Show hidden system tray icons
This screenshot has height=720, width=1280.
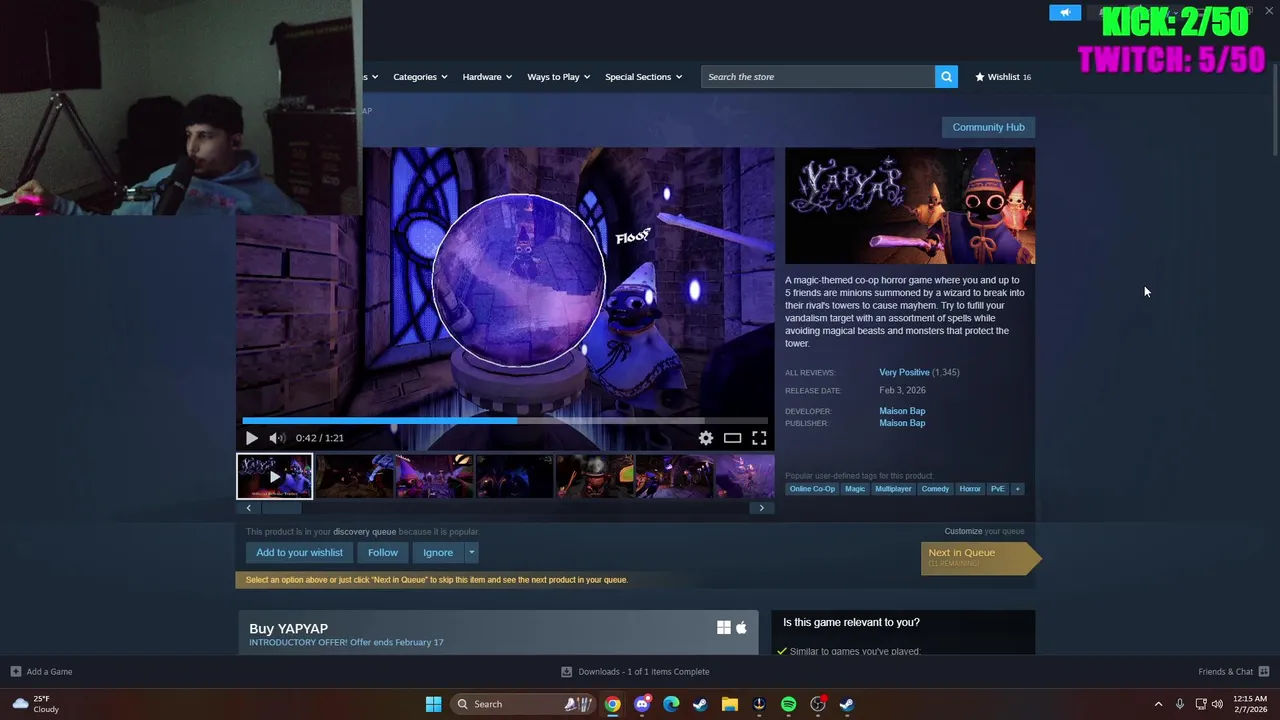point(1158,704)
